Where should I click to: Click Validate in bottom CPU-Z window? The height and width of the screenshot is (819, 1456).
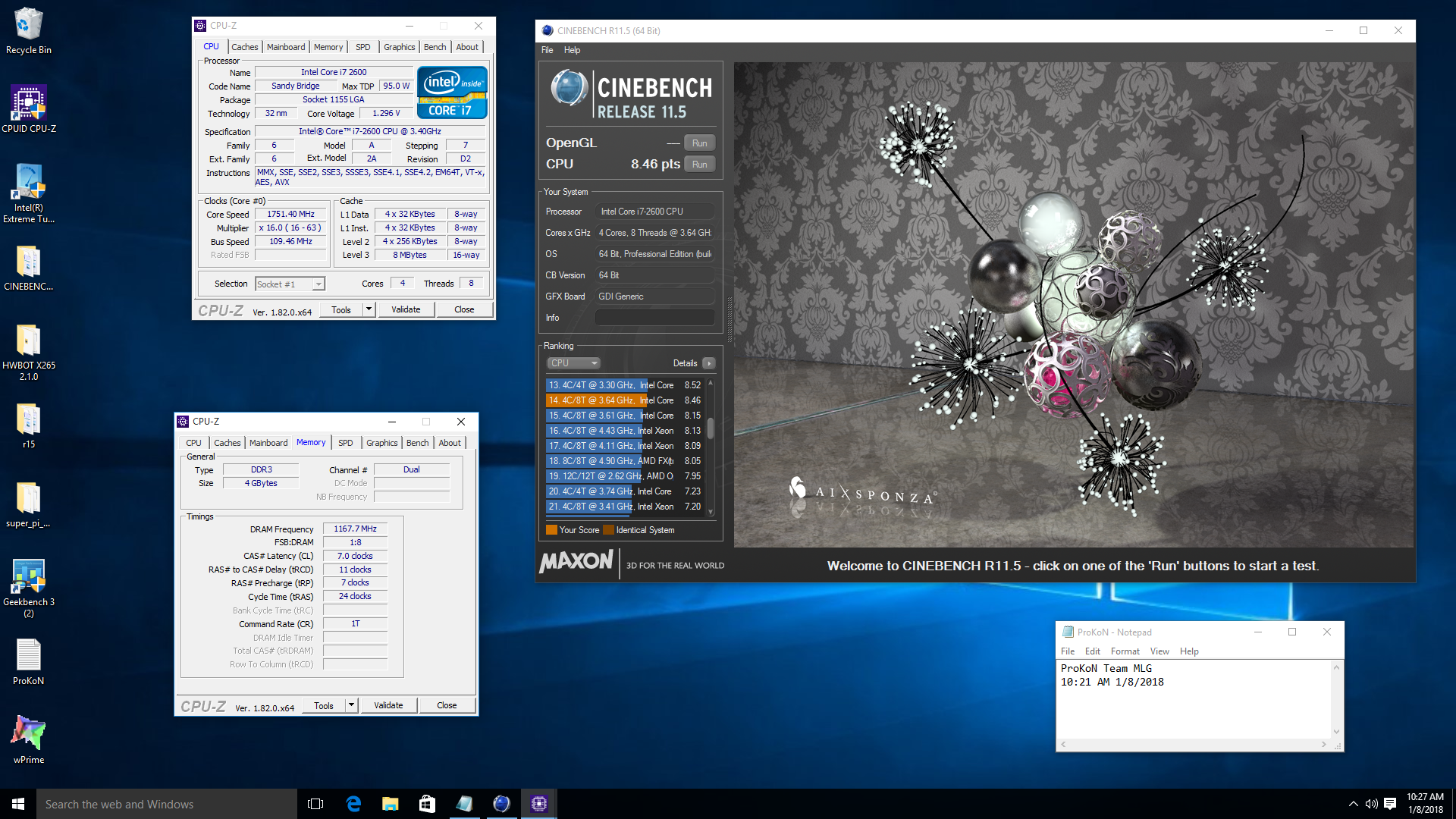point(388,705)
